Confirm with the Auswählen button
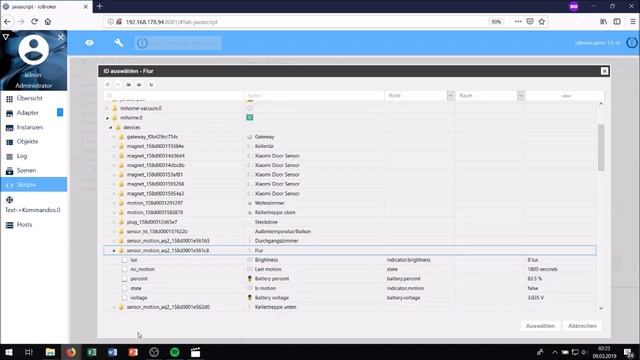The height and width of the screenshot is (360, 640). click(x=540, y=326)
